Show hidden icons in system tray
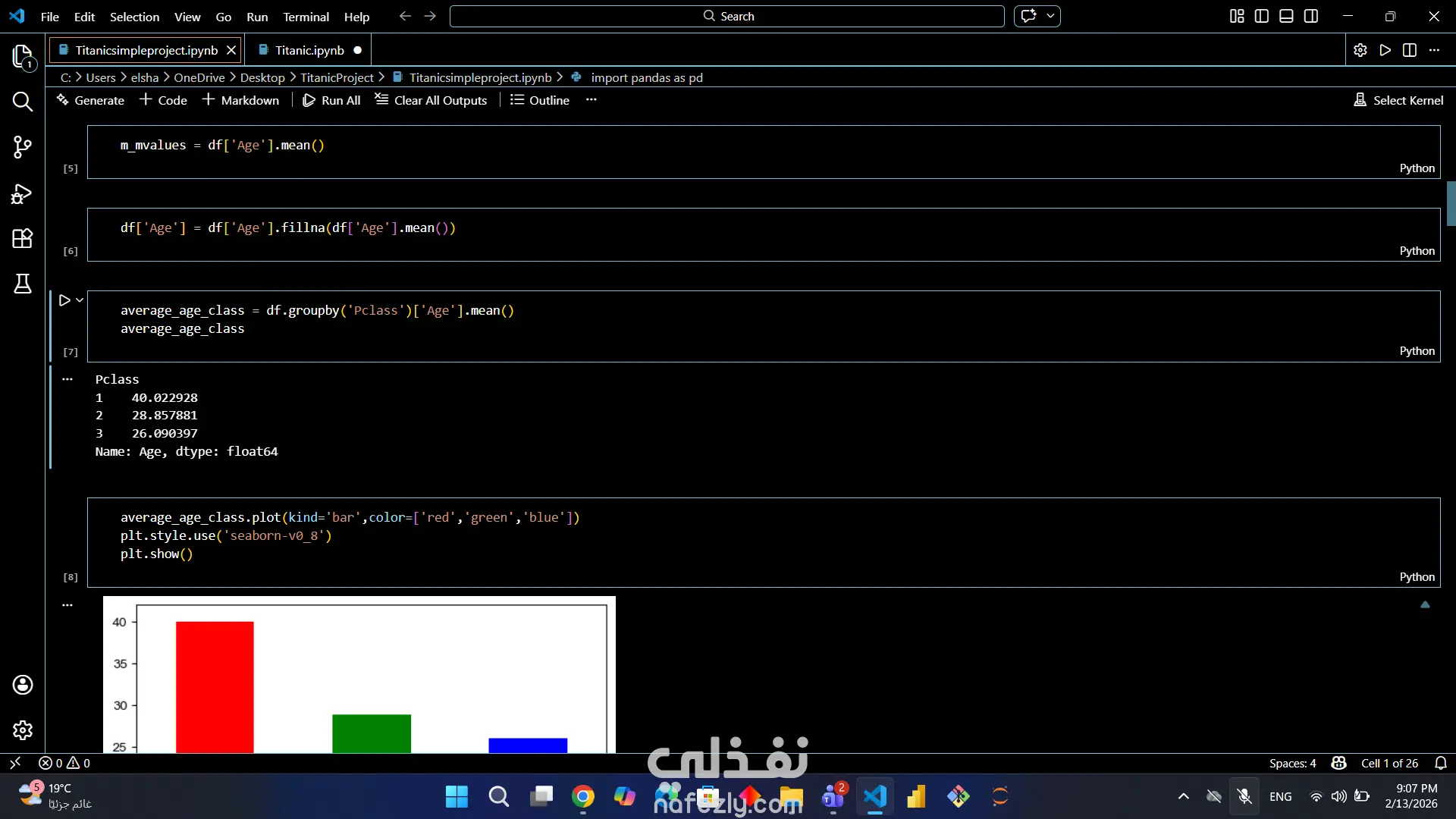The width and height of the screenshot is (1456, 819). [x=1183, y=796]
